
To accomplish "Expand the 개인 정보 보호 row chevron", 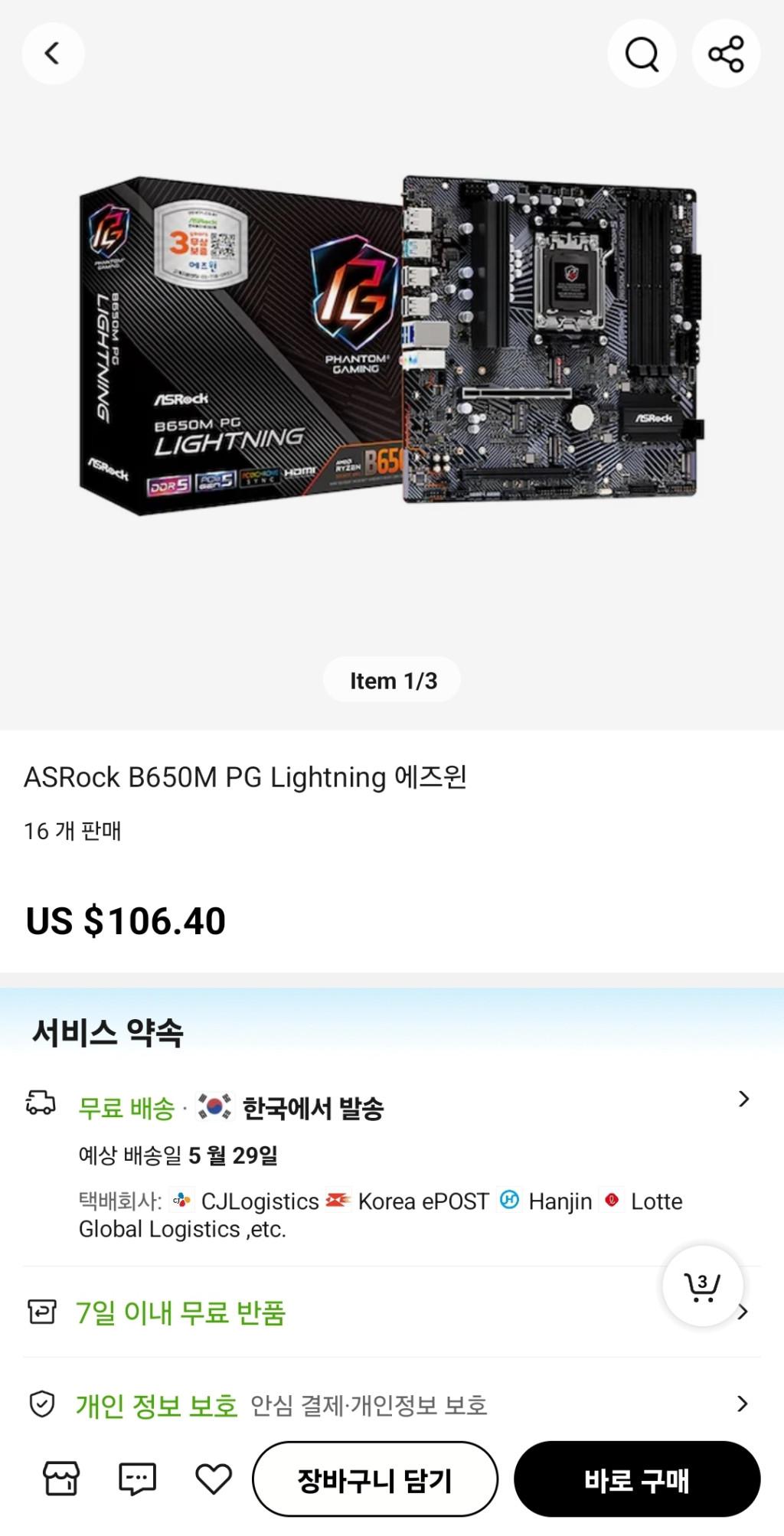I will point(742,1404).
